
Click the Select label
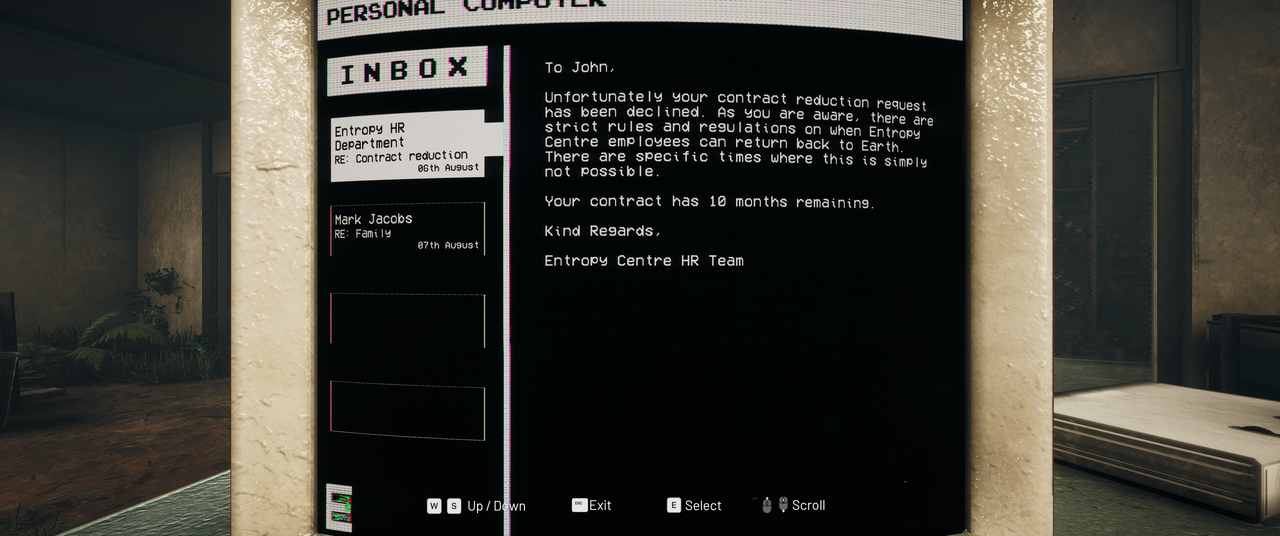tap(703, 506)
